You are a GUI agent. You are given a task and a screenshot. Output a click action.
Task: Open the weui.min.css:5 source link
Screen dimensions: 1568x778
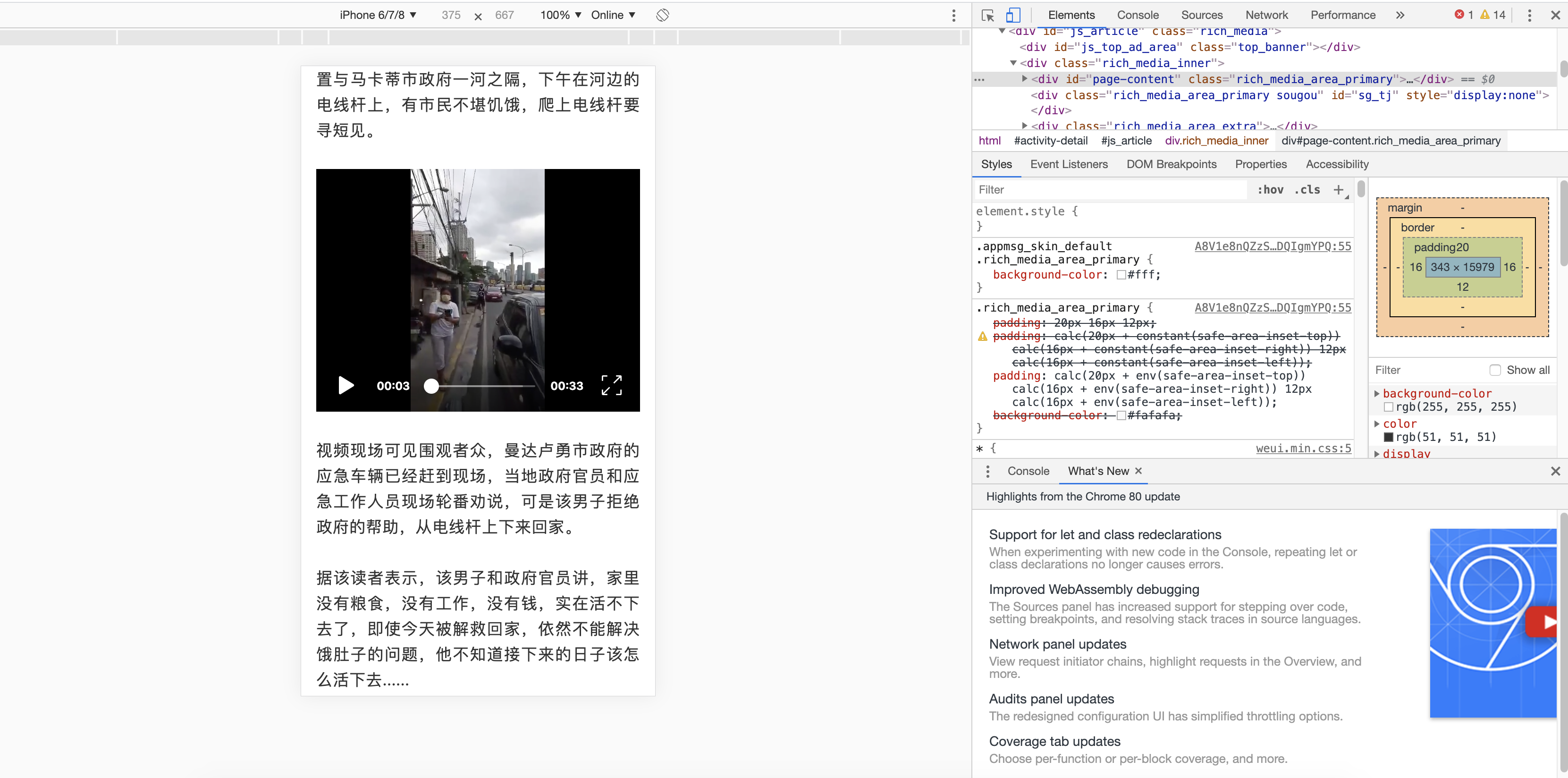coord(1303,448)
